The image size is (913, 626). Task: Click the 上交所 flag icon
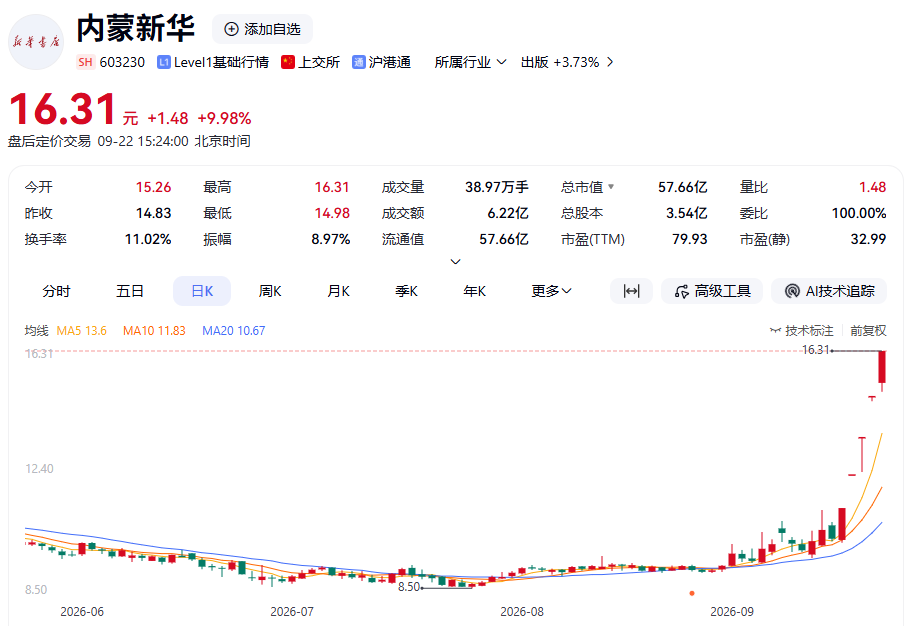point(288,62)
